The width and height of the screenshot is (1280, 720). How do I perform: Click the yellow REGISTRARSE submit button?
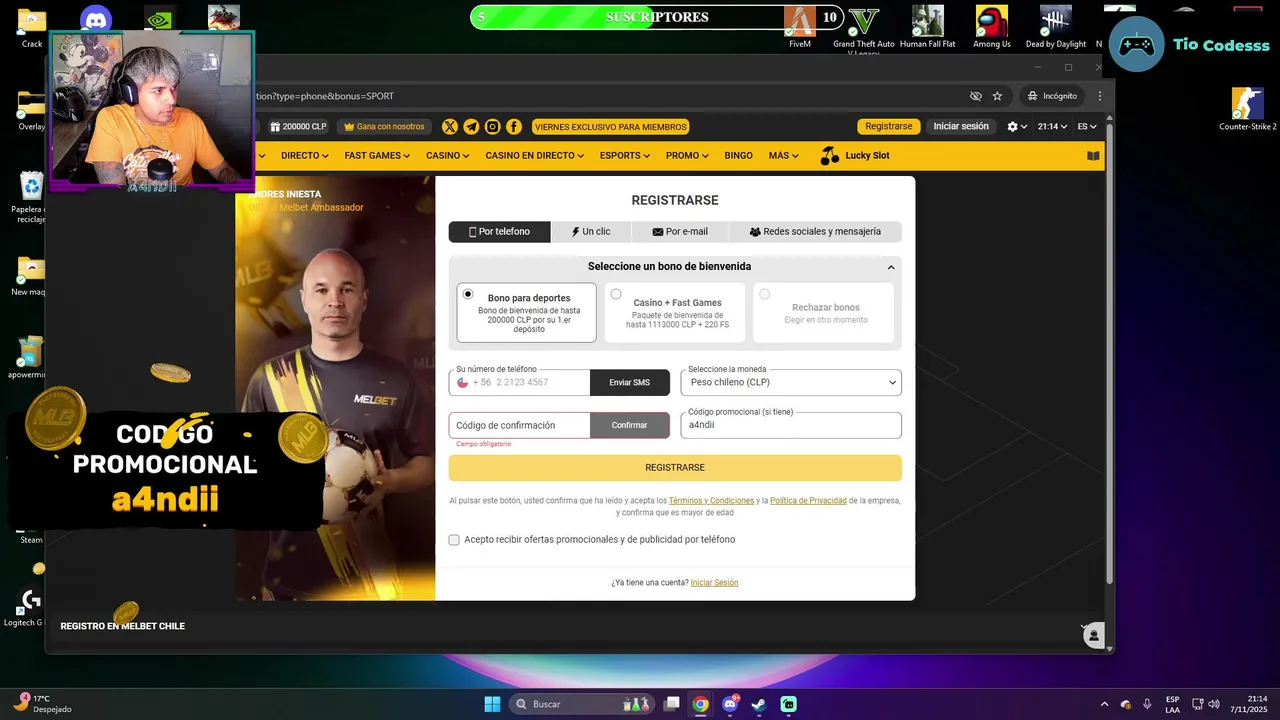point(675,468)
